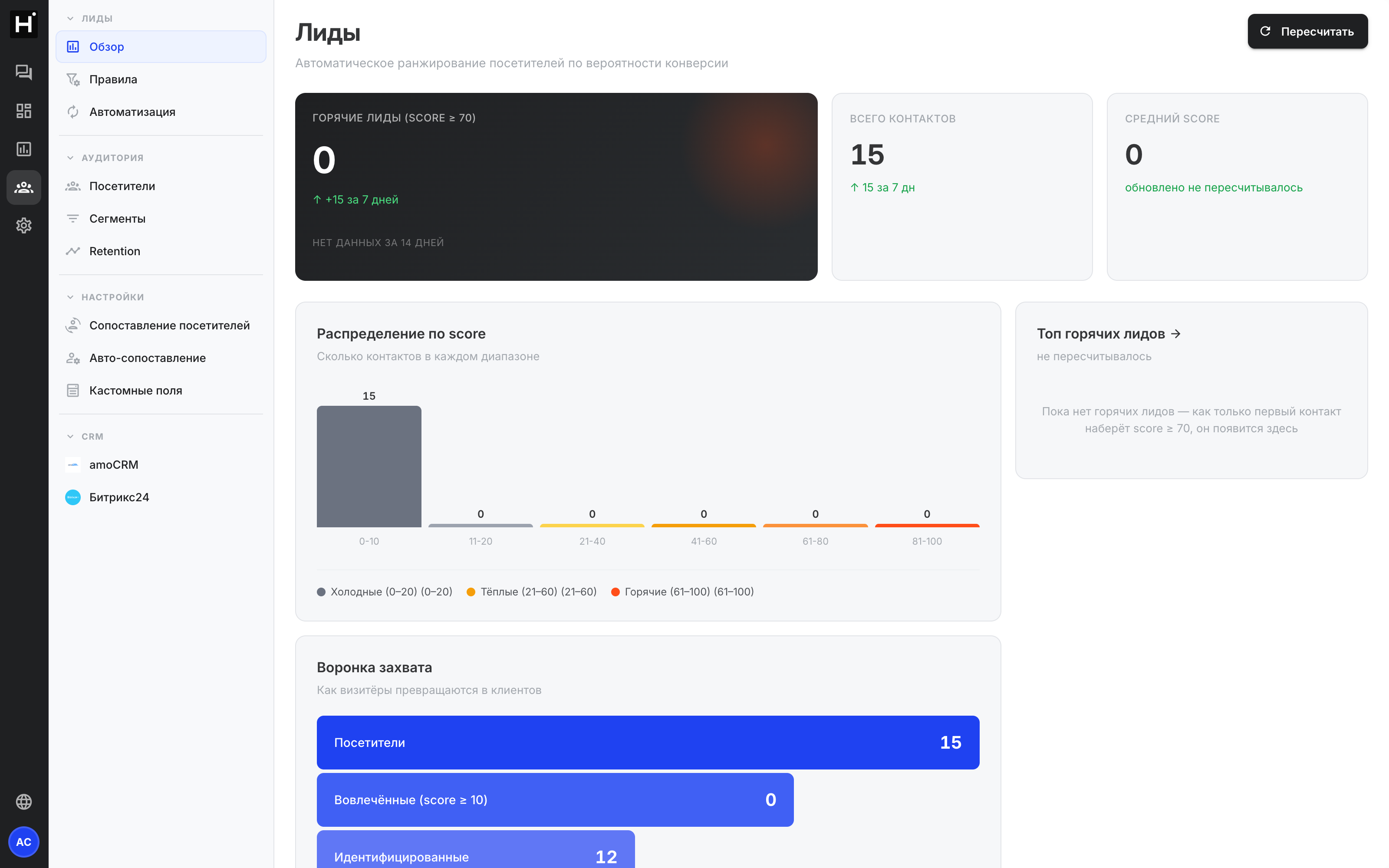Open Битрикс24 integration

click(161, 497)
